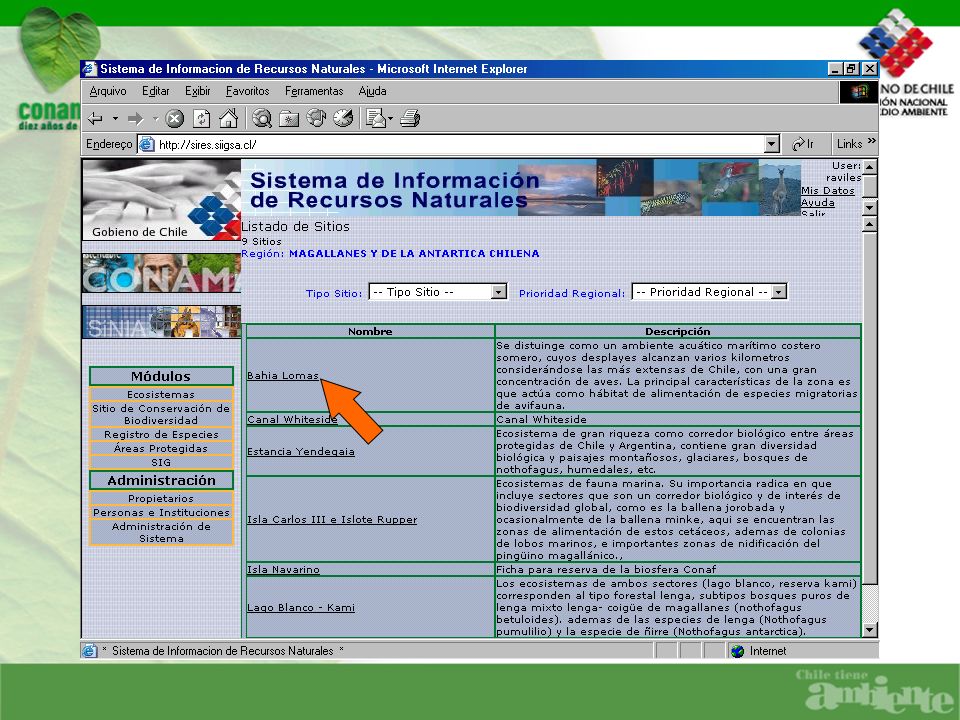Open the Search pane magnifier icon
The image size is (960, 720).
262,118
